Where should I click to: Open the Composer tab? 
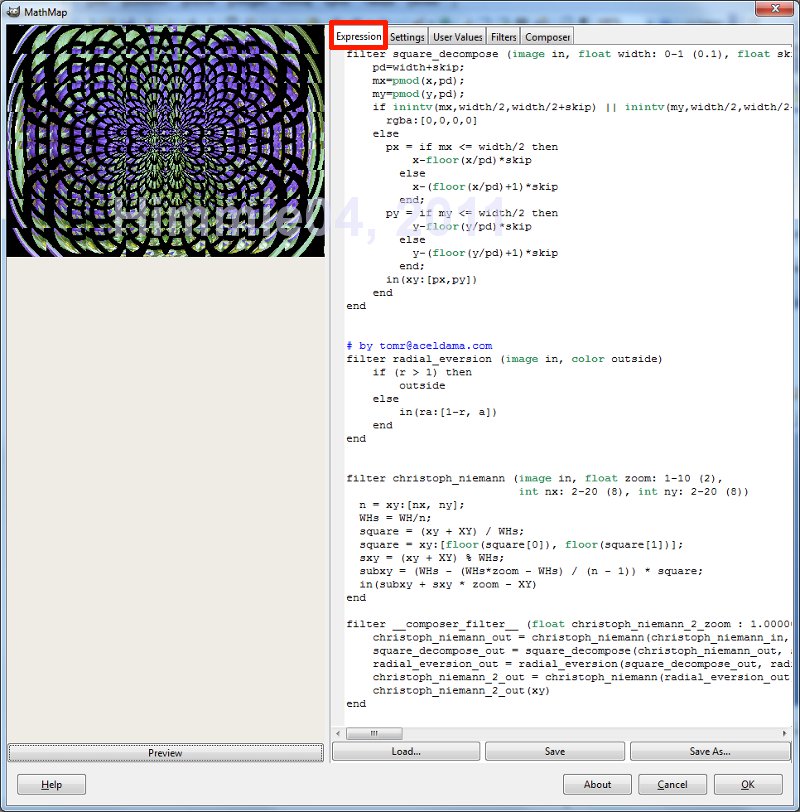pyautogui.click(x=547, y=37)
